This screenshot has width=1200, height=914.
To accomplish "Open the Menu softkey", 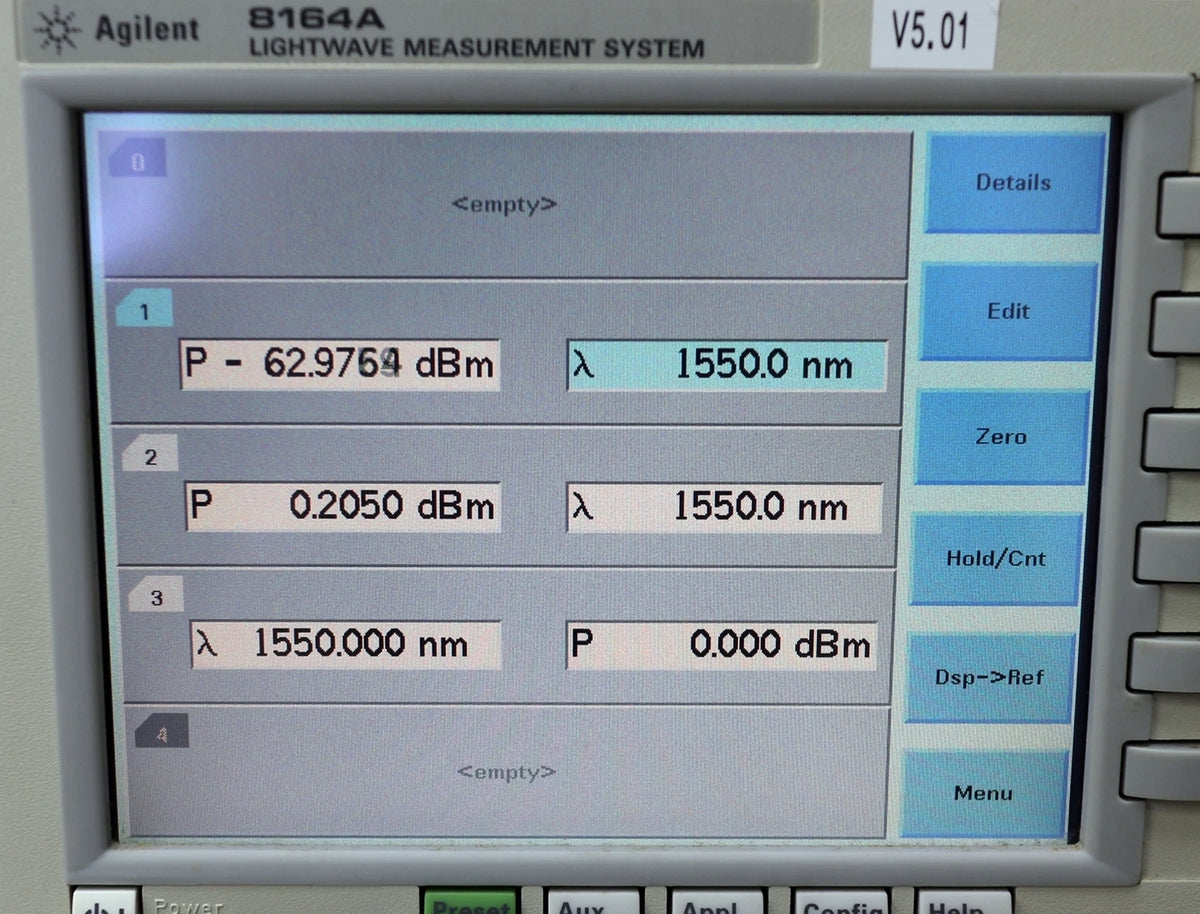I will point(984,793).
